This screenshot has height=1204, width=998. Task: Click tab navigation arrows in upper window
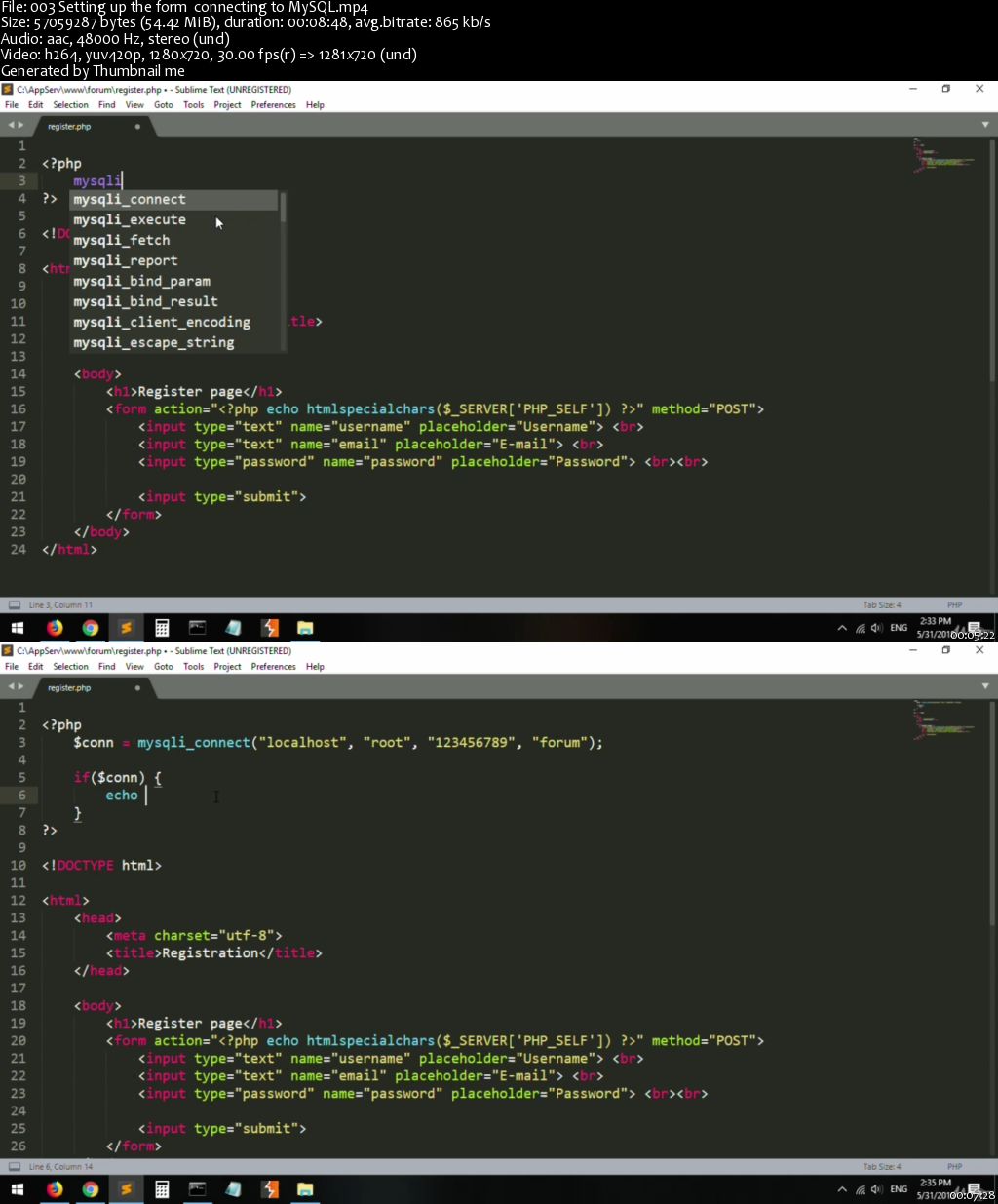(x=16, y=126)
